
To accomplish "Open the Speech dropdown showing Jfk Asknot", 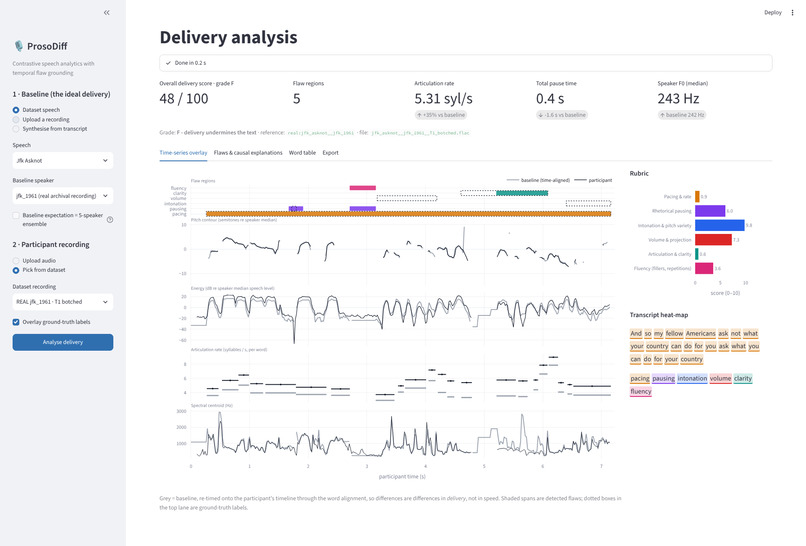I will [63, 160].
